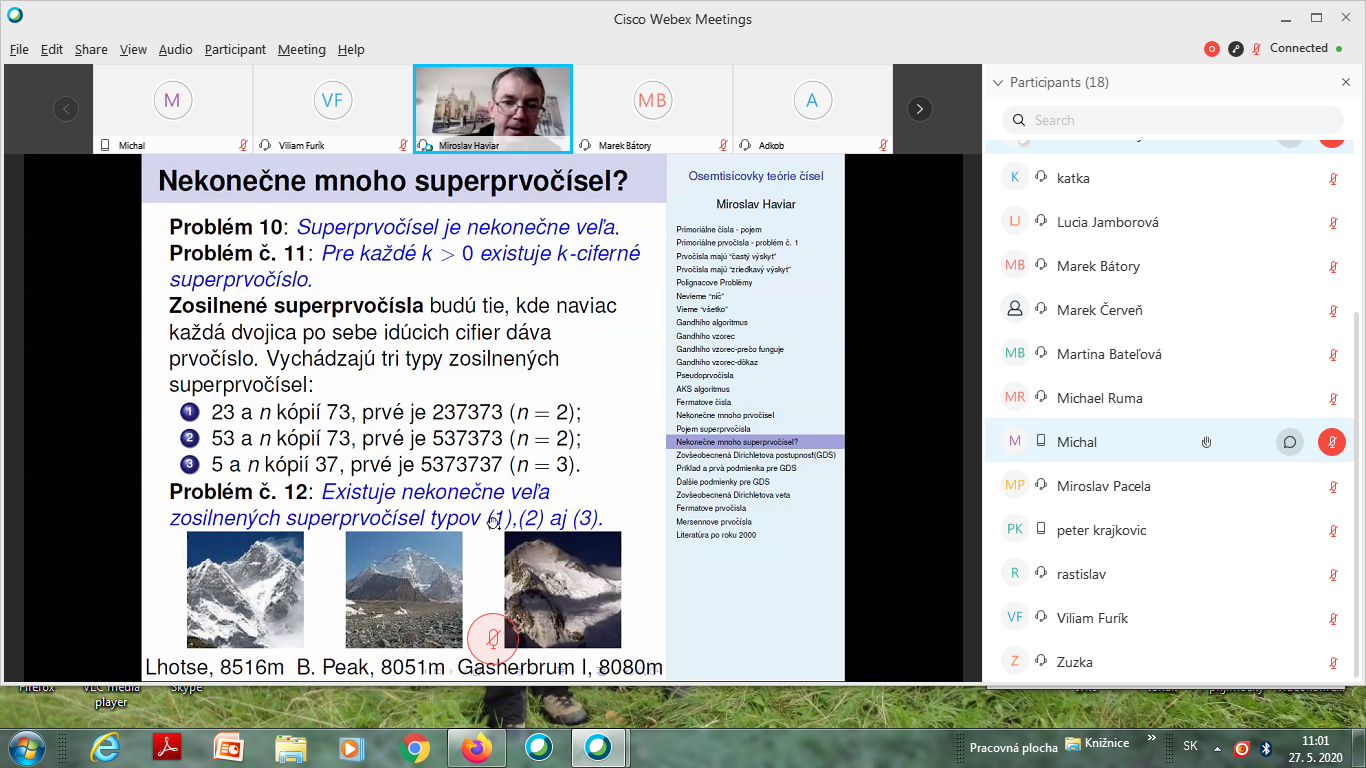The height and width of the screenshot is (768, 1366).
Task: Click the Bluetooth tray icon
Action: point(1265,748)
